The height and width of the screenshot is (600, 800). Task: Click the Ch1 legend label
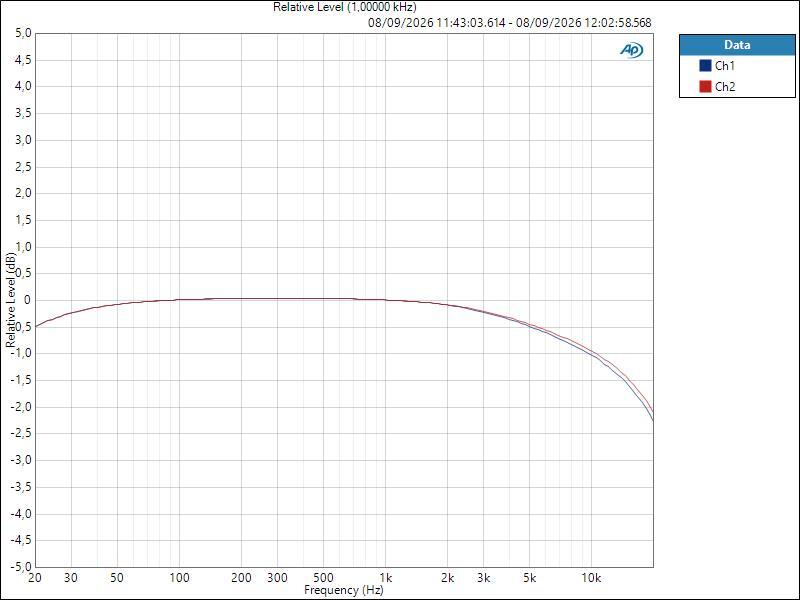(x=724, y=66)
